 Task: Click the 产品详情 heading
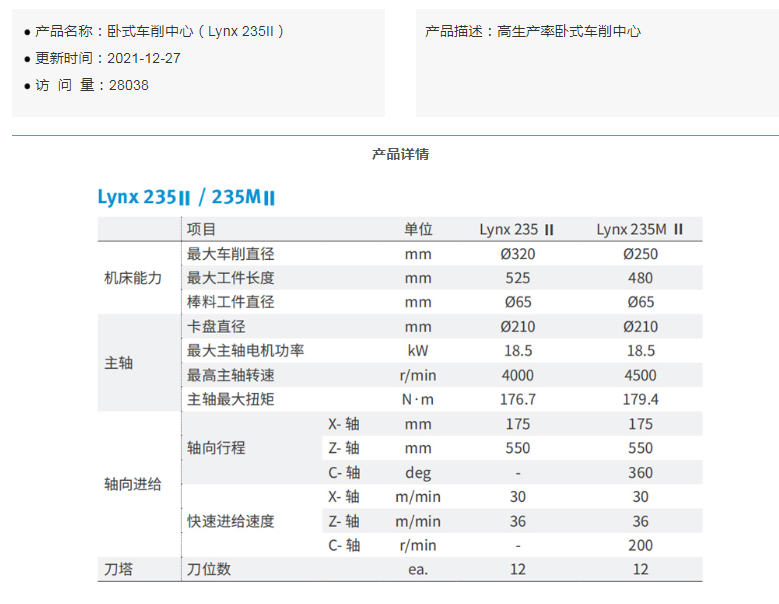click(400, 154)
